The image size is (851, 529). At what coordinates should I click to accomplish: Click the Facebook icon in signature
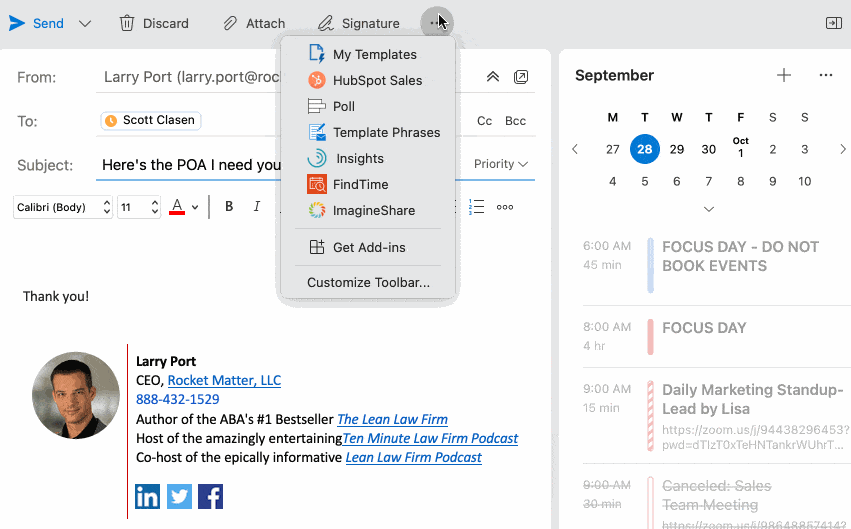coord(210,496)
